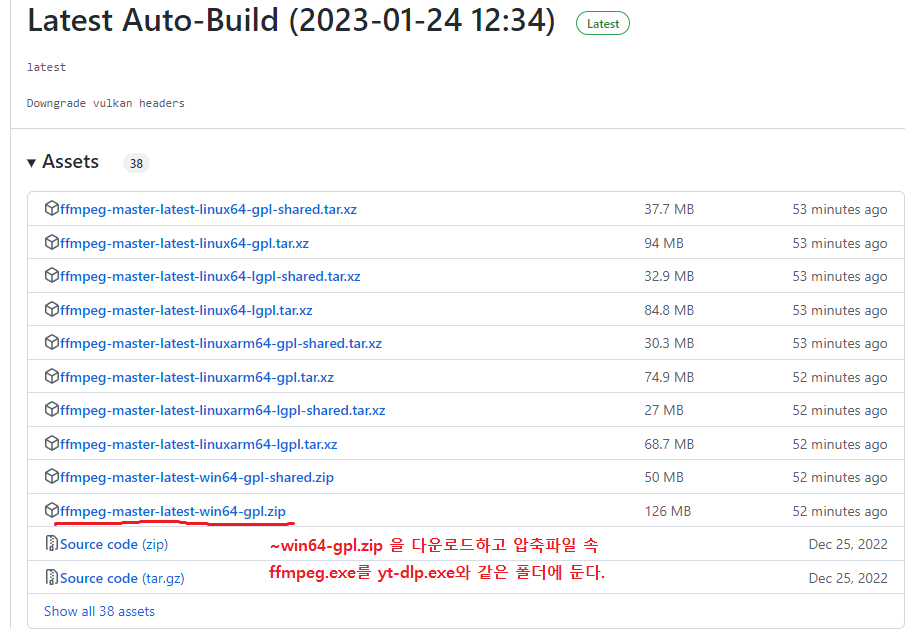Click the 84.8 MB file size
Screen dimensions: 905x629
click(x=669, y=310)
